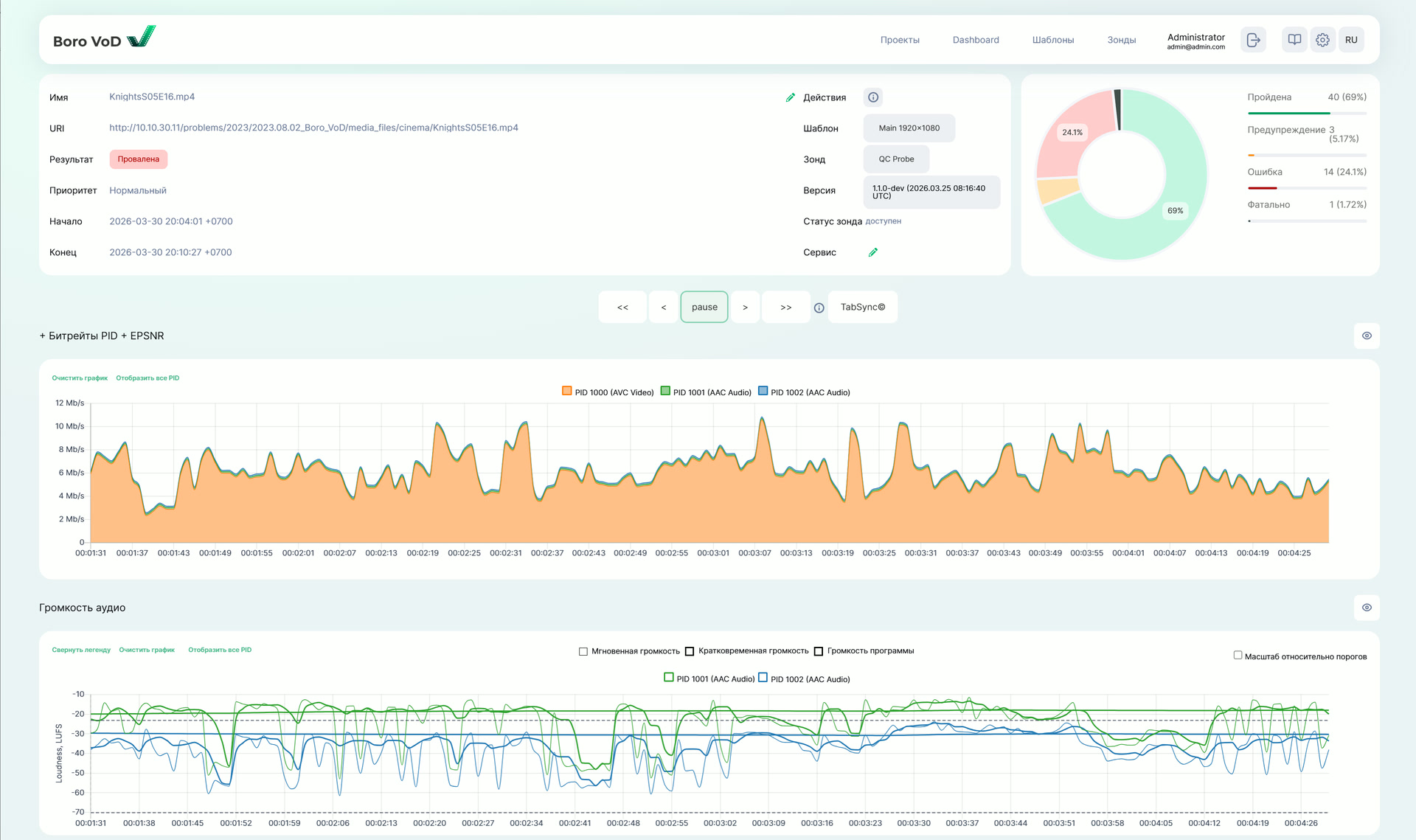Edit Сервис field with pencil icon
This screenshot has height=840, width=1416.
tap(873, 252)
